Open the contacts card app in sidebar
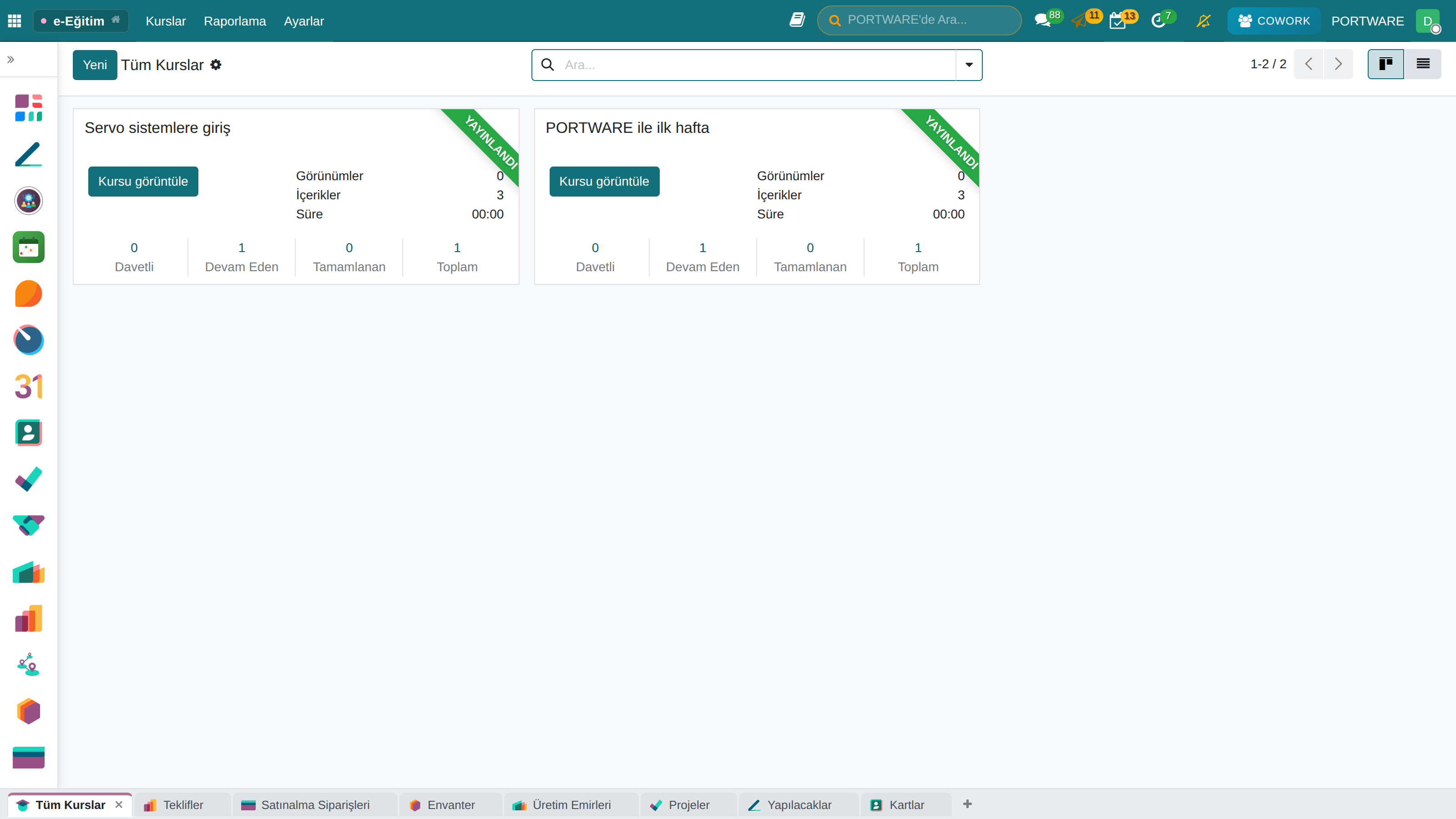 pos(28,433)
